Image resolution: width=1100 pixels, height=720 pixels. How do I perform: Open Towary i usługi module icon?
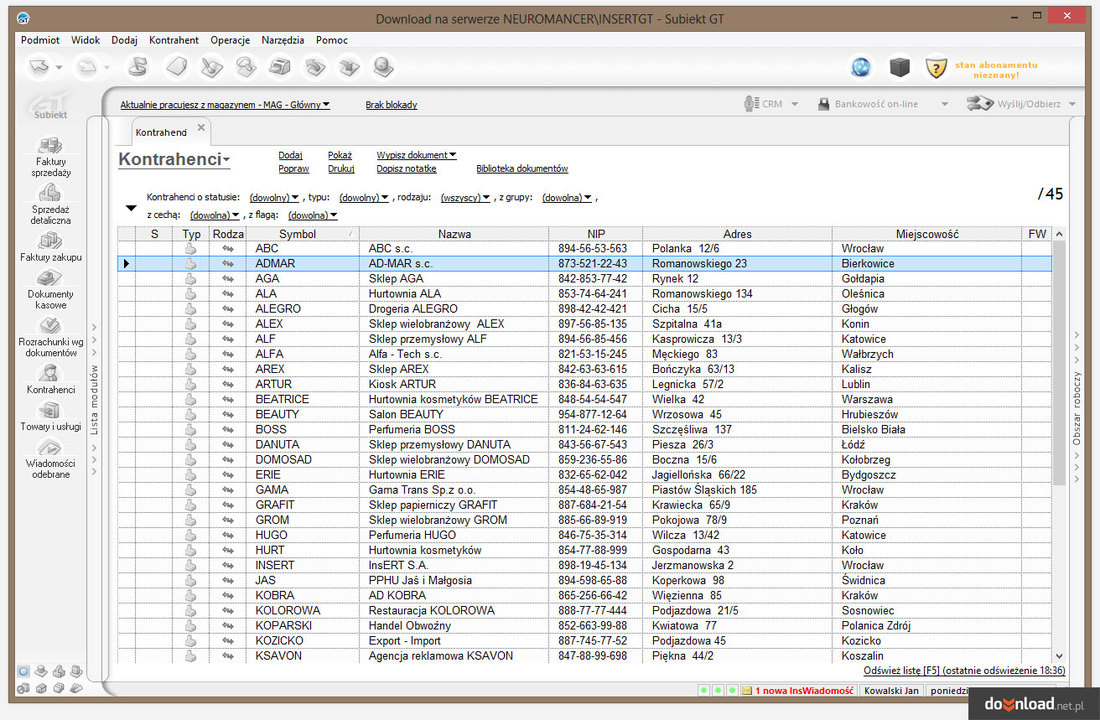click(50, 410)
